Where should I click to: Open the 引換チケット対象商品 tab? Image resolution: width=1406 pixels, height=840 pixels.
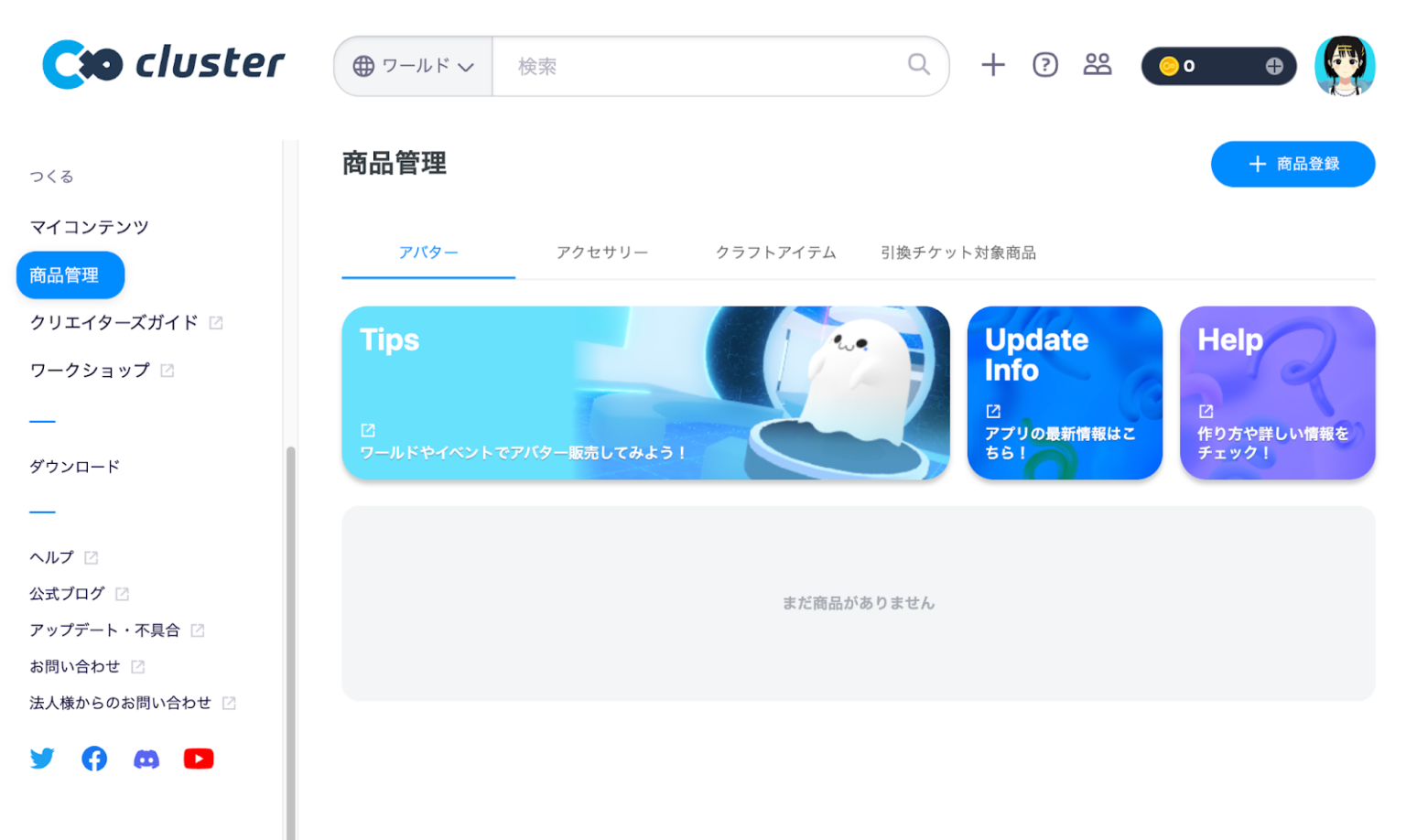click(957, 253)
